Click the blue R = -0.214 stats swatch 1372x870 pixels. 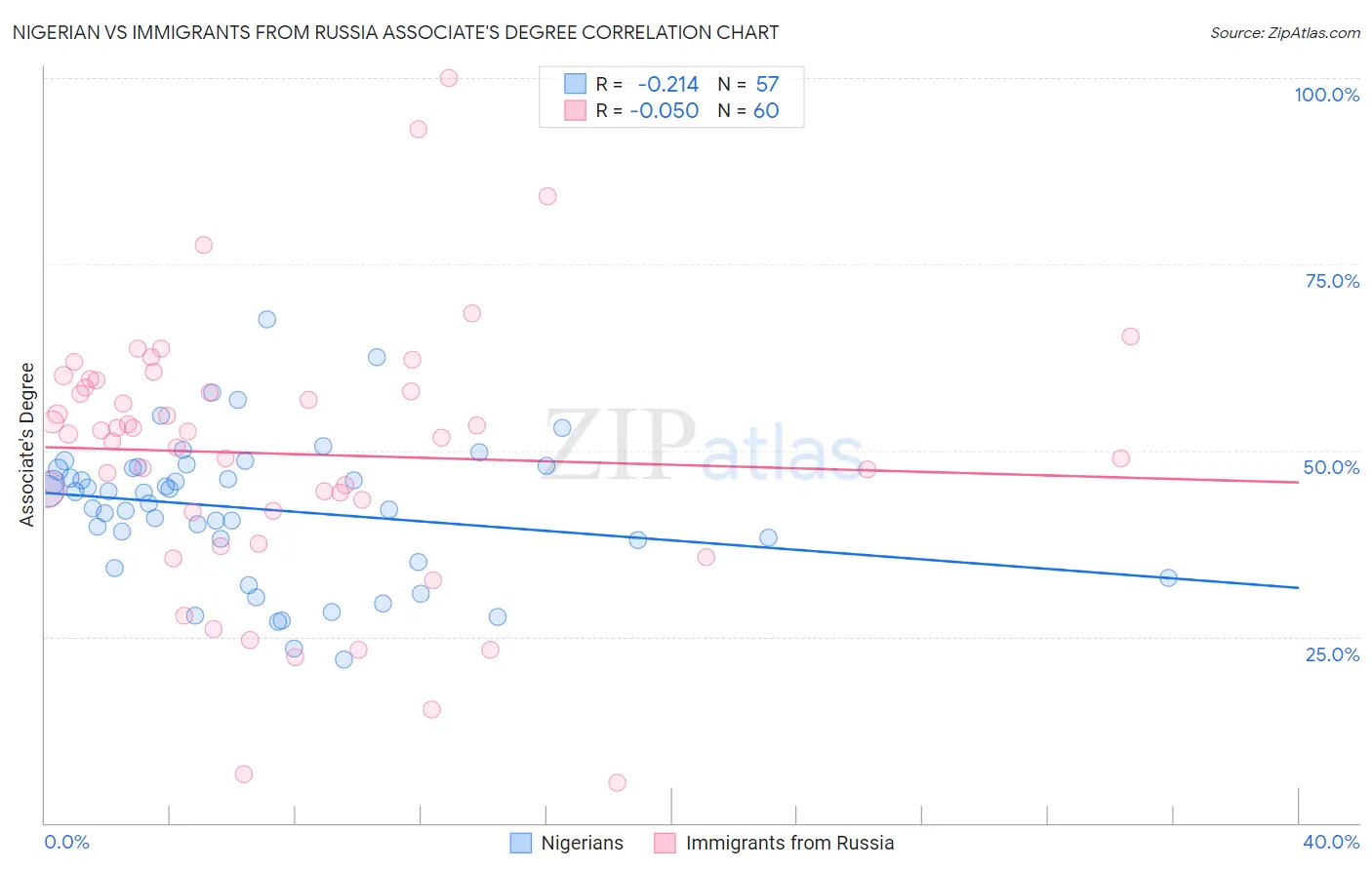click(576, 84)
